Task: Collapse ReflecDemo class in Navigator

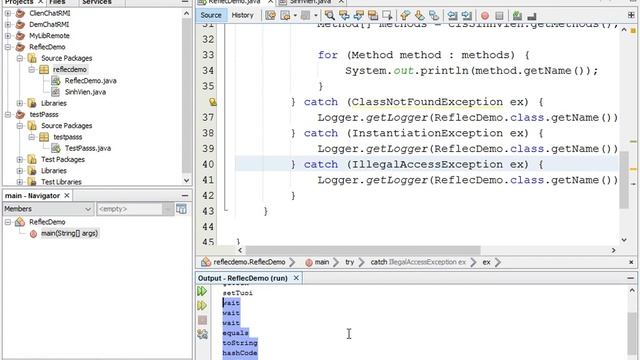Action: pyautogui.click(x=8, y=222)
